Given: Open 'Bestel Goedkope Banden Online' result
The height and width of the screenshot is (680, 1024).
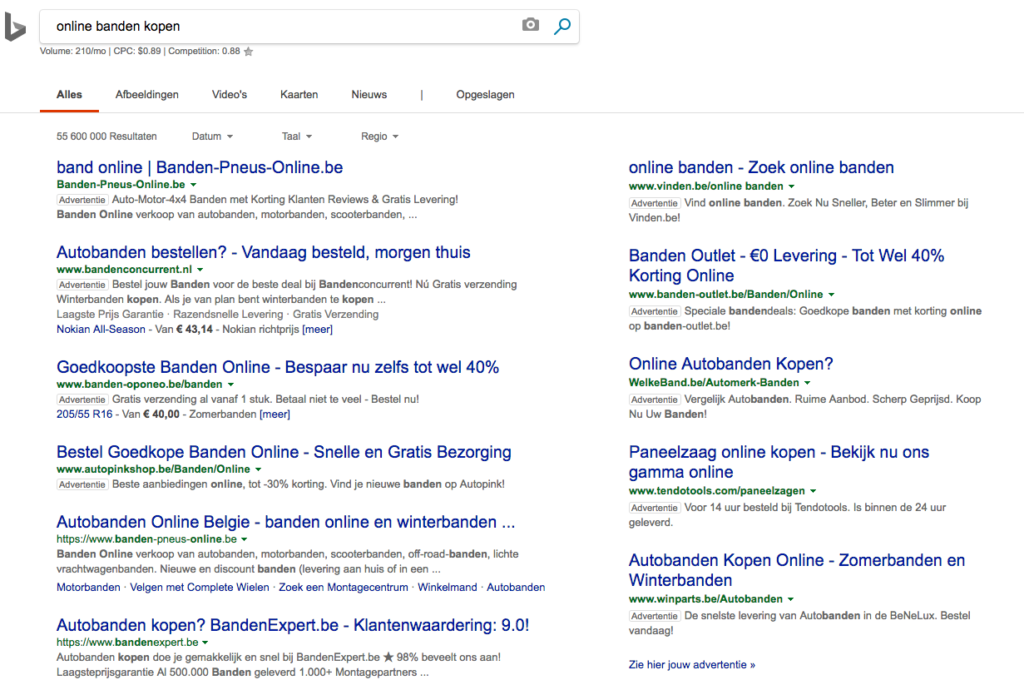Looking at the screenshot, I should tap(284, 452).
